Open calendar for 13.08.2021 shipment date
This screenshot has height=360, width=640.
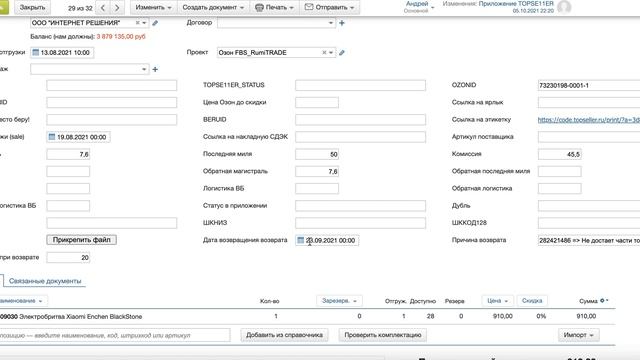36,52
